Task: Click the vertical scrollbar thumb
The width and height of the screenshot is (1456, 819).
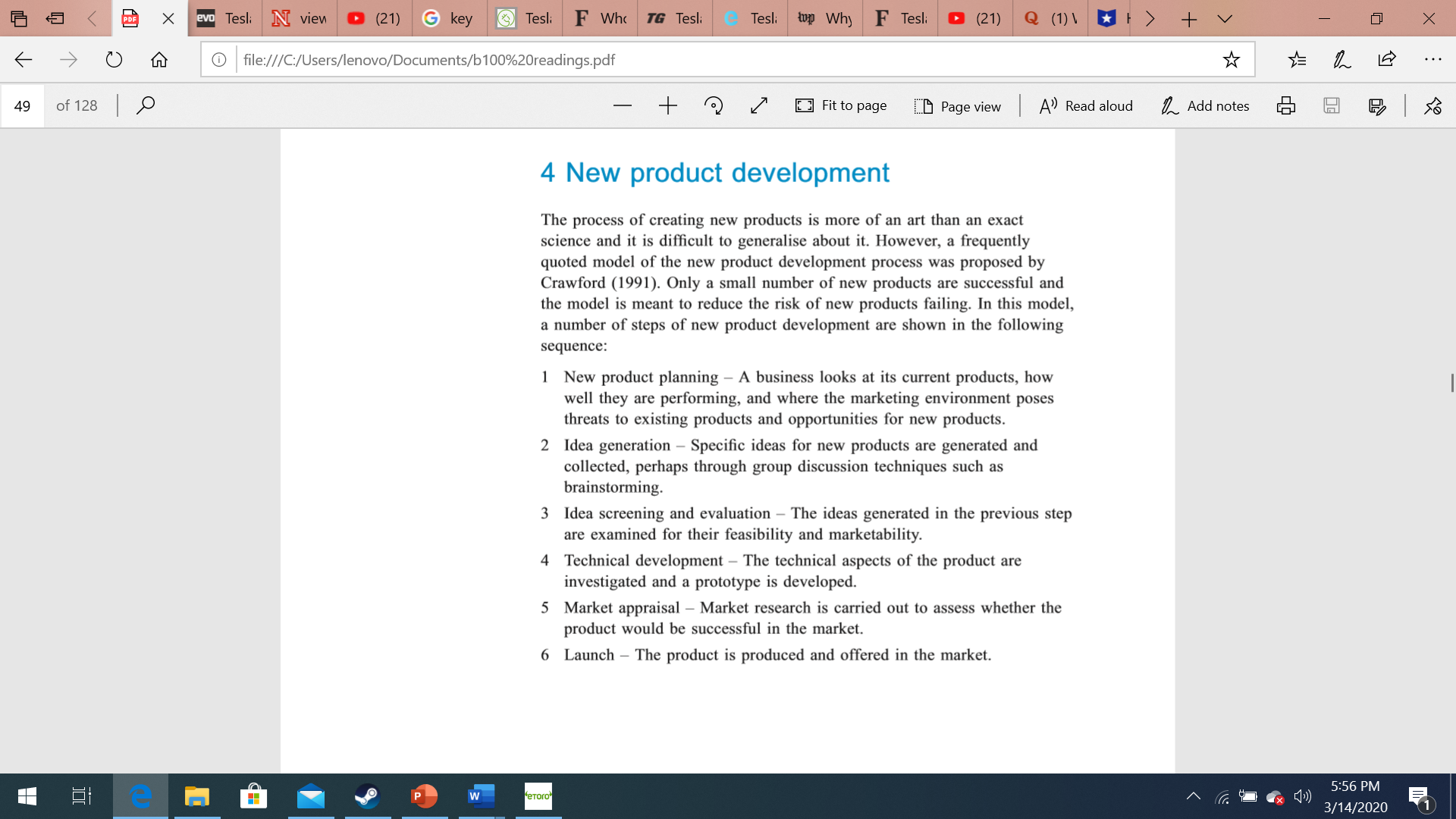Action: (1452, 383)
